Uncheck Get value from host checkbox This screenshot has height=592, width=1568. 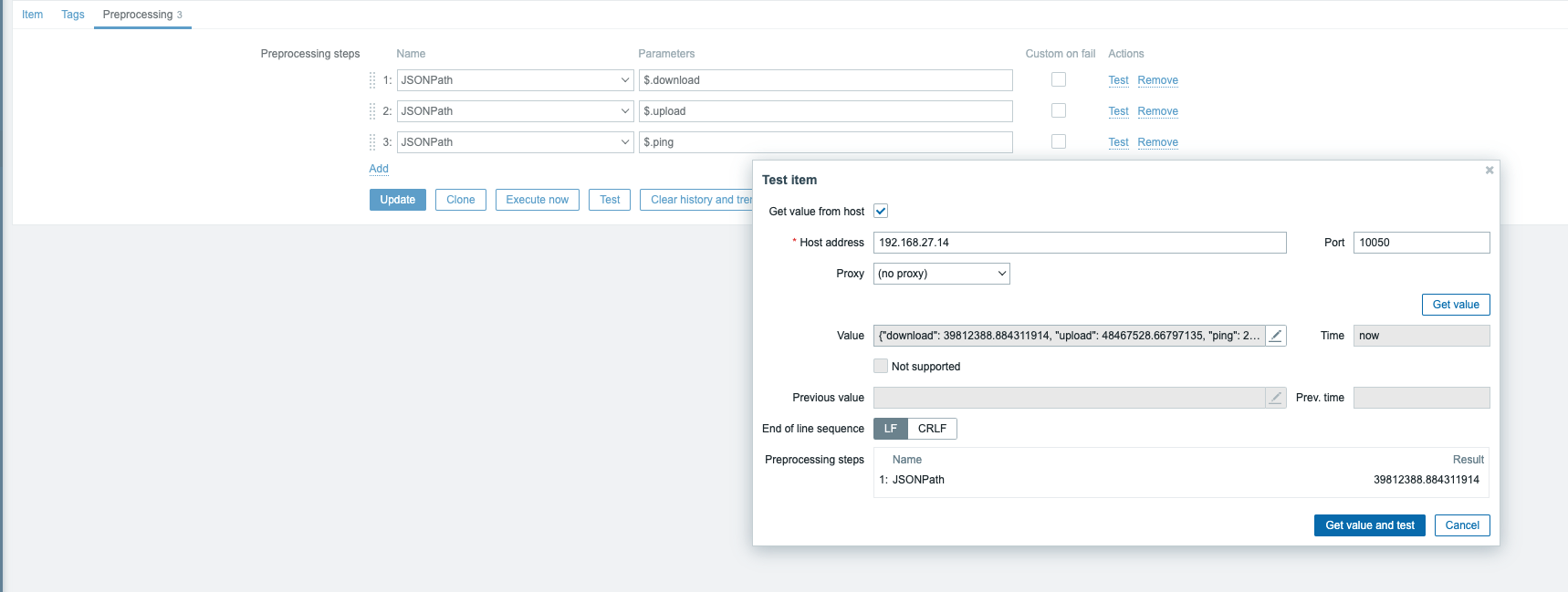881,212
